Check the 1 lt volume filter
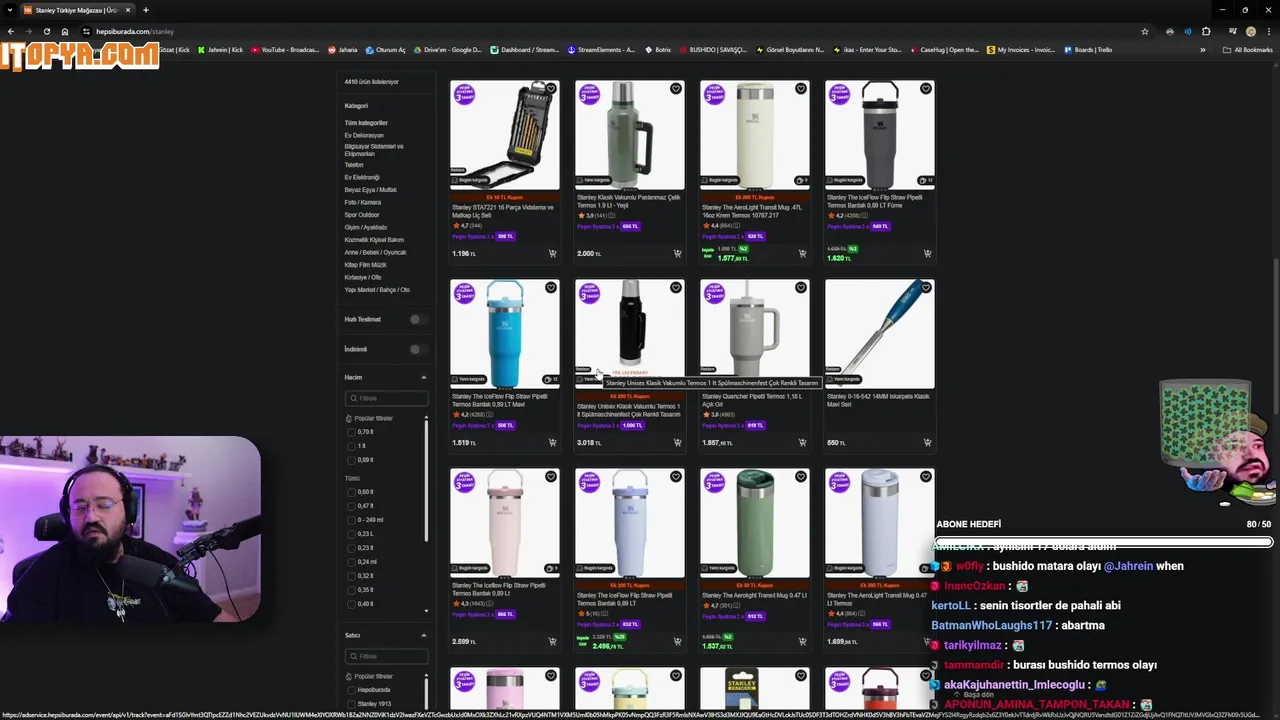 click(351, 446)
